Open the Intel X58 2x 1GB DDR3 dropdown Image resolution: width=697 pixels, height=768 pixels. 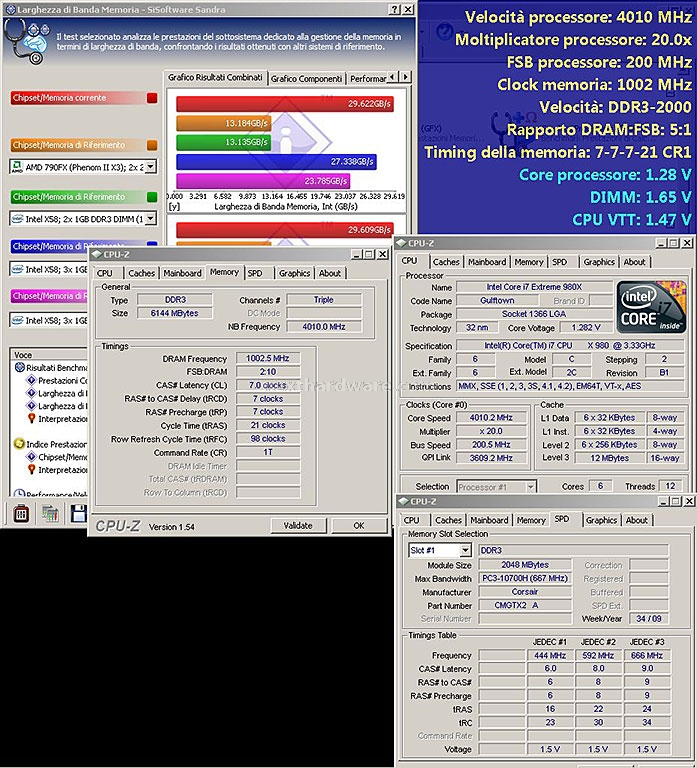(x=151, y=218)
